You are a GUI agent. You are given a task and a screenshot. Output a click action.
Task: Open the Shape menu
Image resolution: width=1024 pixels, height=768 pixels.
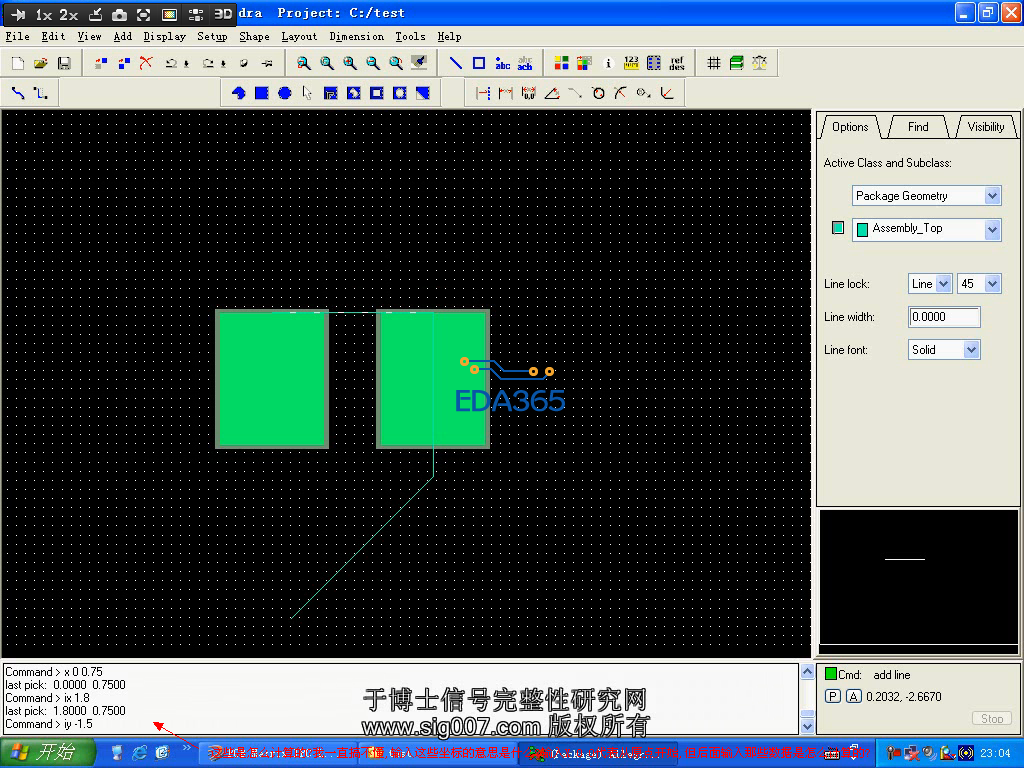click(254, 37)
